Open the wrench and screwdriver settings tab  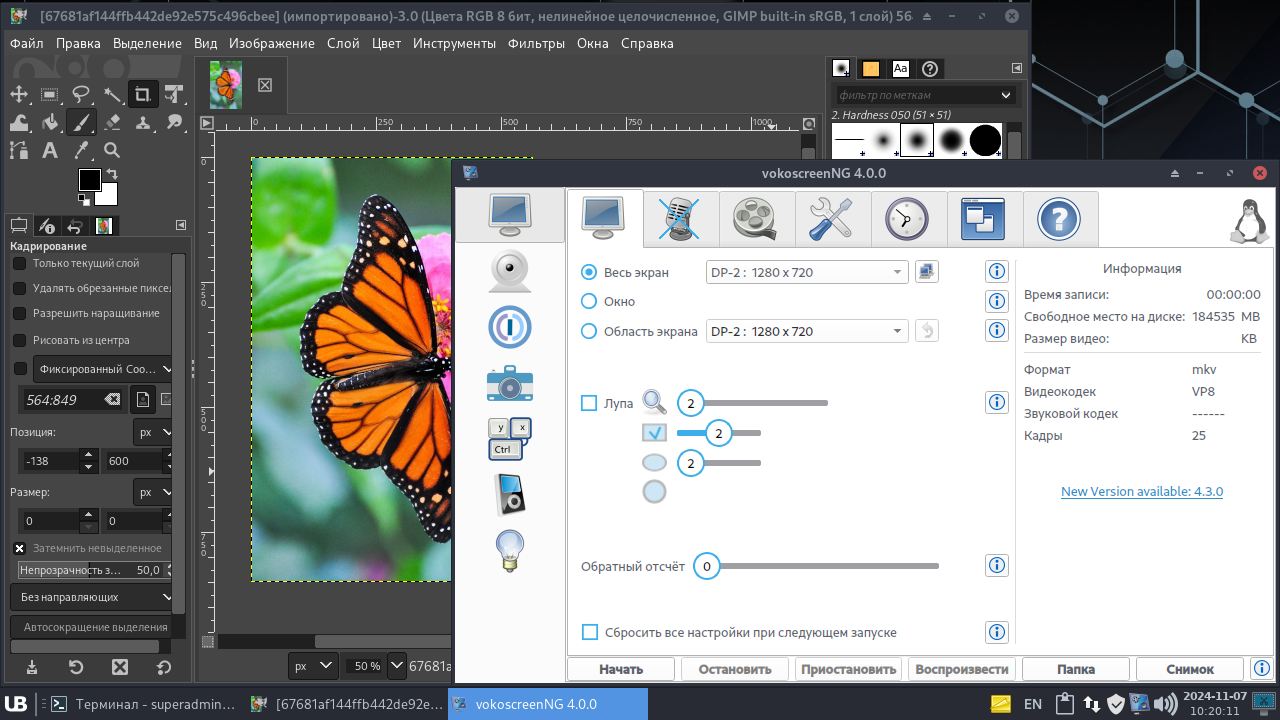pyautogui.click(x=833, y=219)
